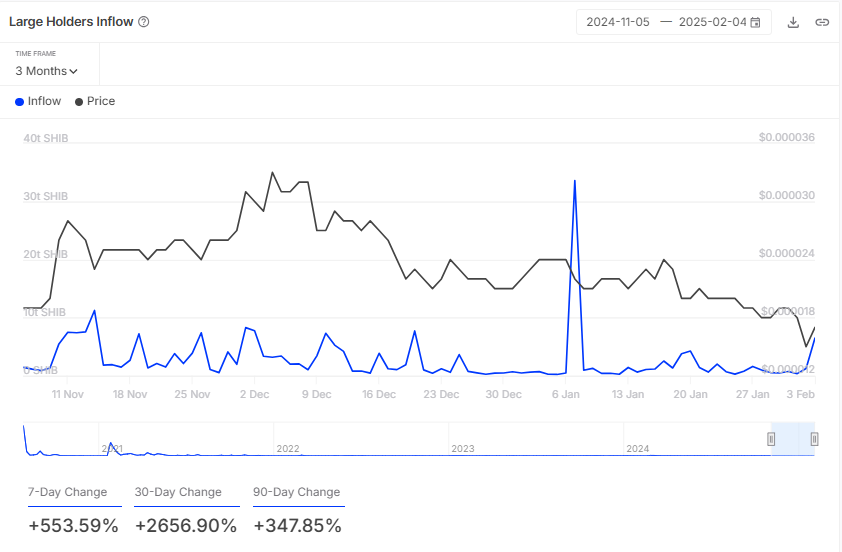Toggle the Price series label

click(101, 101)
